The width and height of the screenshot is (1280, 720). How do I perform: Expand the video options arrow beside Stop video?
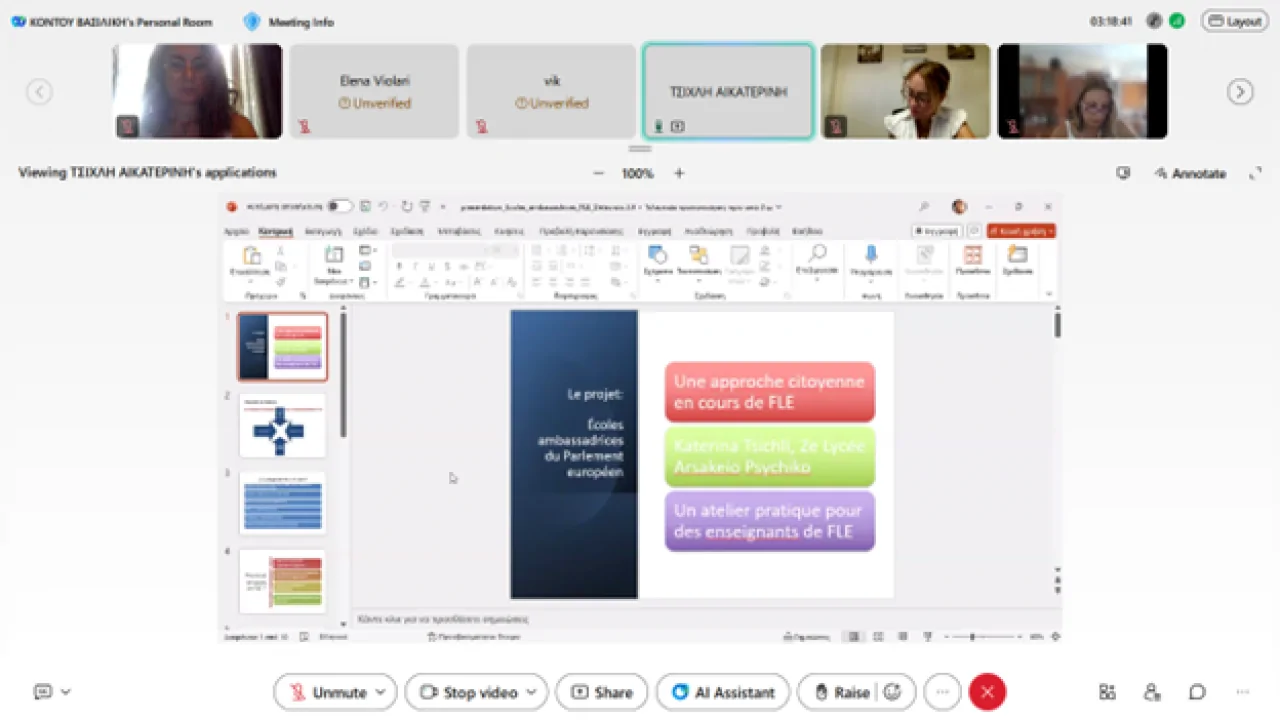(531, 692)
